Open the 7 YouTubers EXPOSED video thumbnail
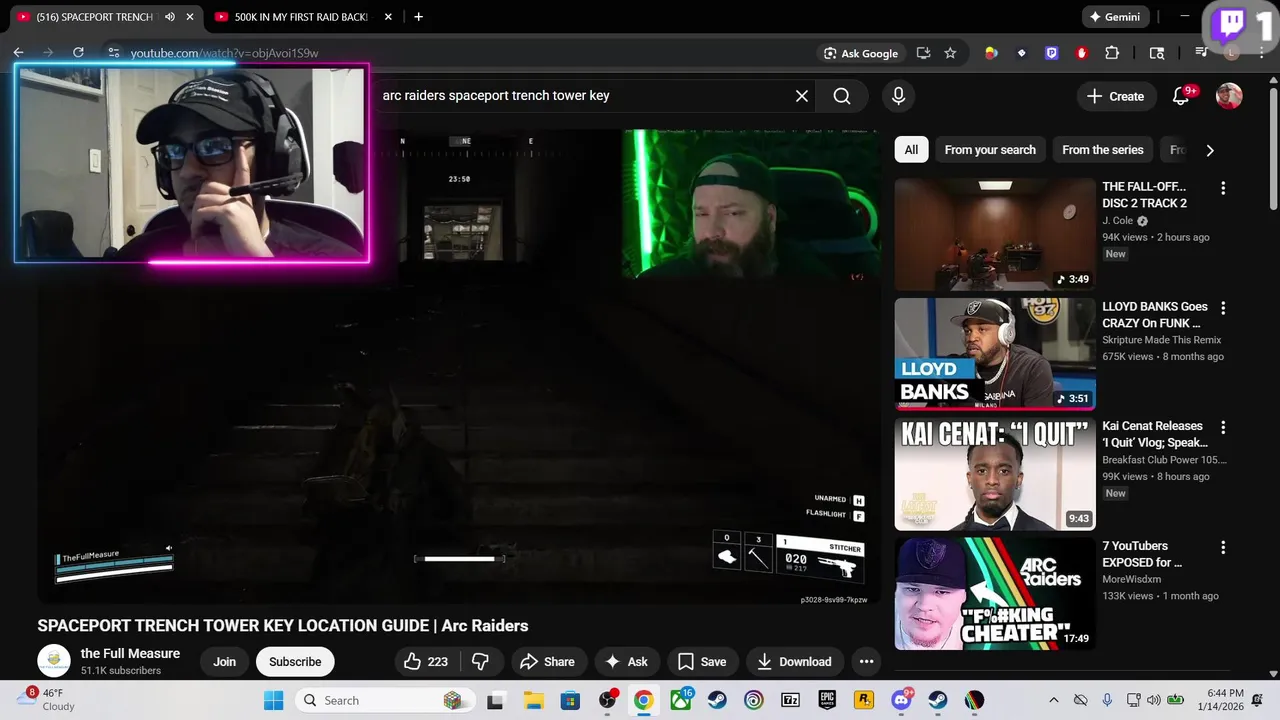The height and width of the screenshot is (720, 1280). tap(995, 594)
